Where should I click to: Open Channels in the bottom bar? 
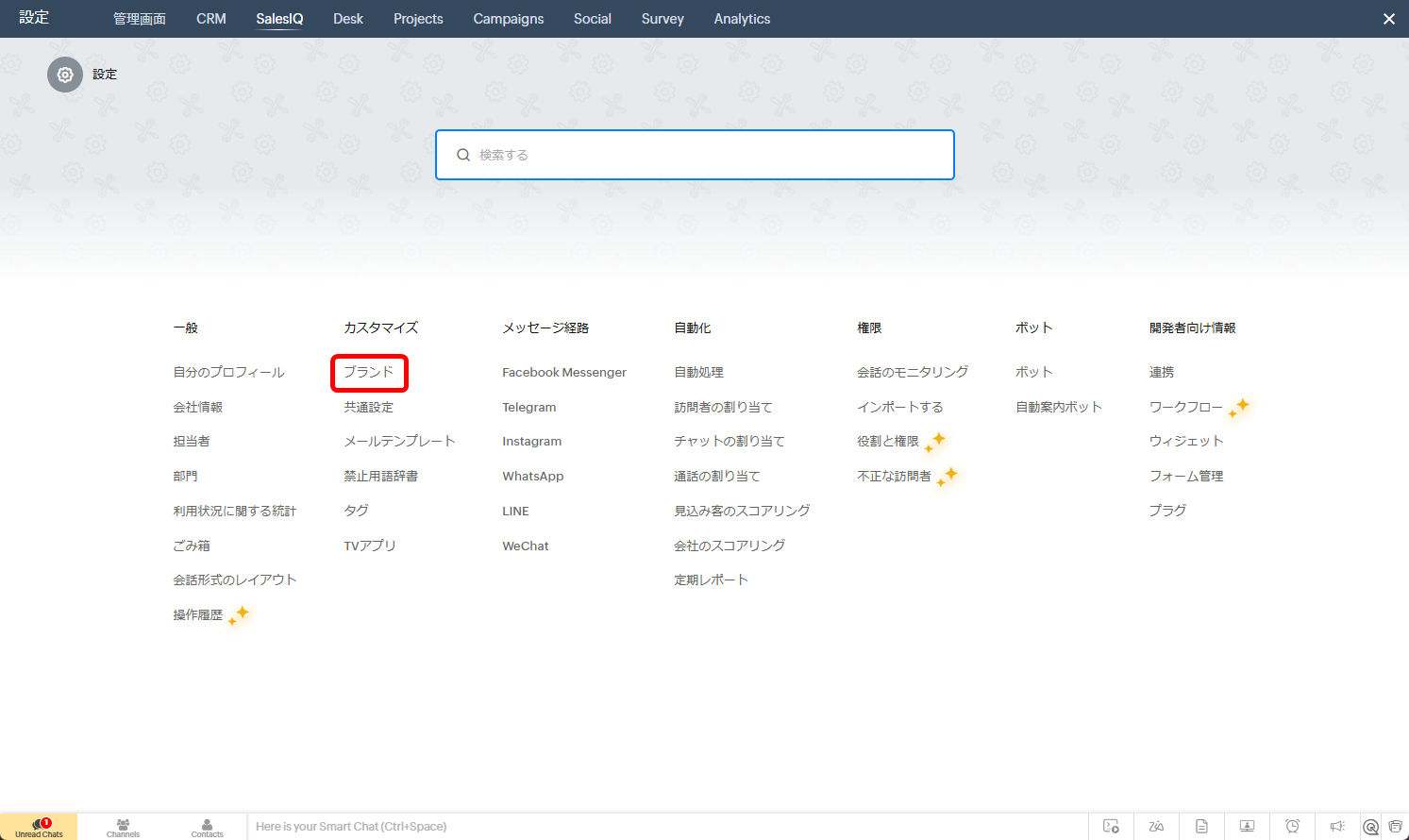click(x=123, y=827)
